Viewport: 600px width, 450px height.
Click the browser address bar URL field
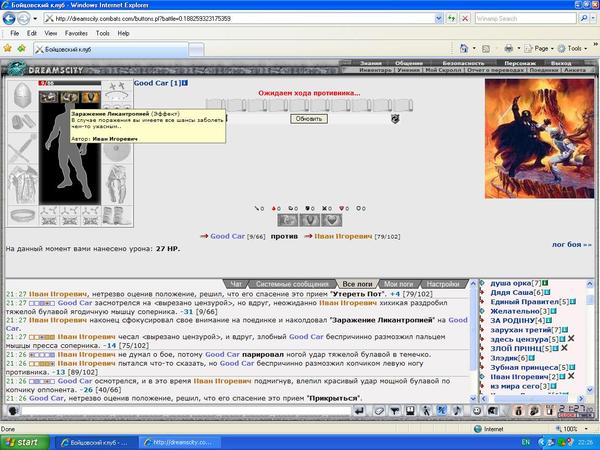tap(239, 18)
